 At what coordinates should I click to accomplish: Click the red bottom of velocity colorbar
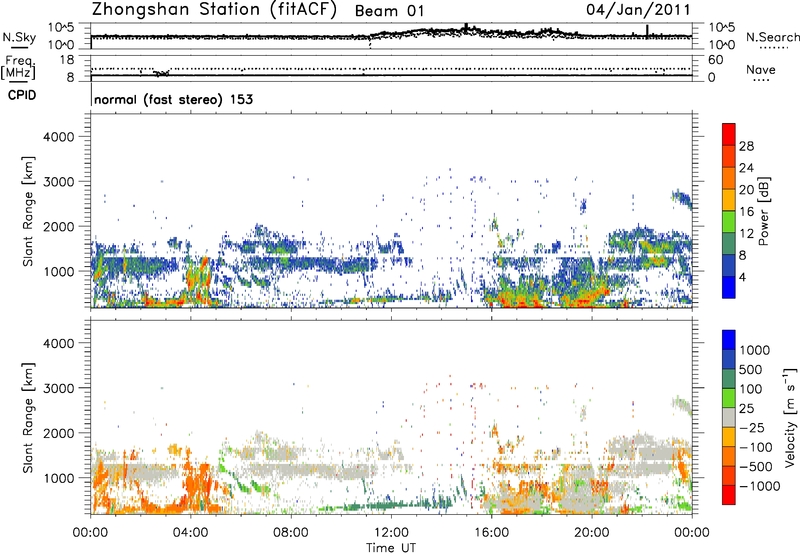pos(729,495)
